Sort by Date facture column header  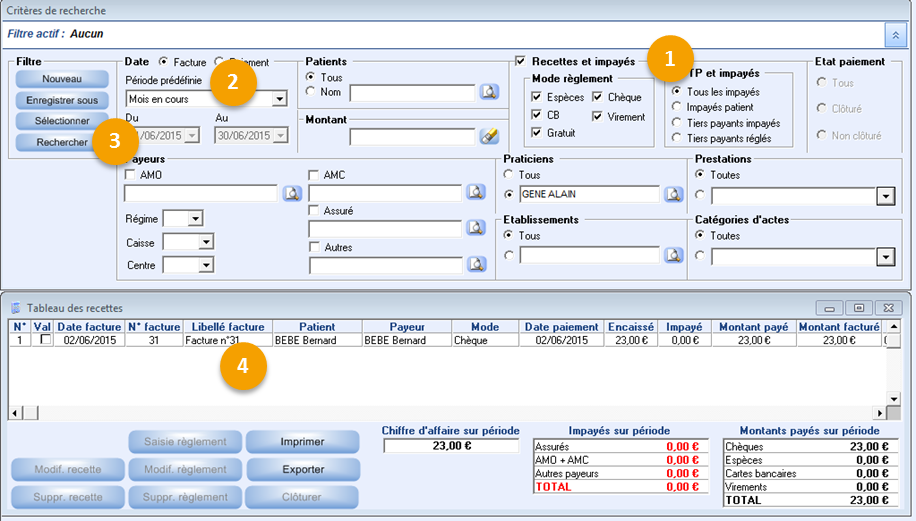point(89,327)
